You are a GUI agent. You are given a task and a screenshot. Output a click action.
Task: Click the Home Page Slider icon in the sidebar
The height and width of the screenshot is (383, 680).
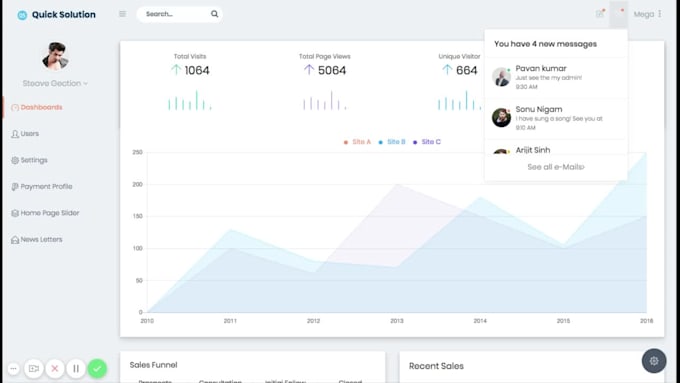[15, 213]
